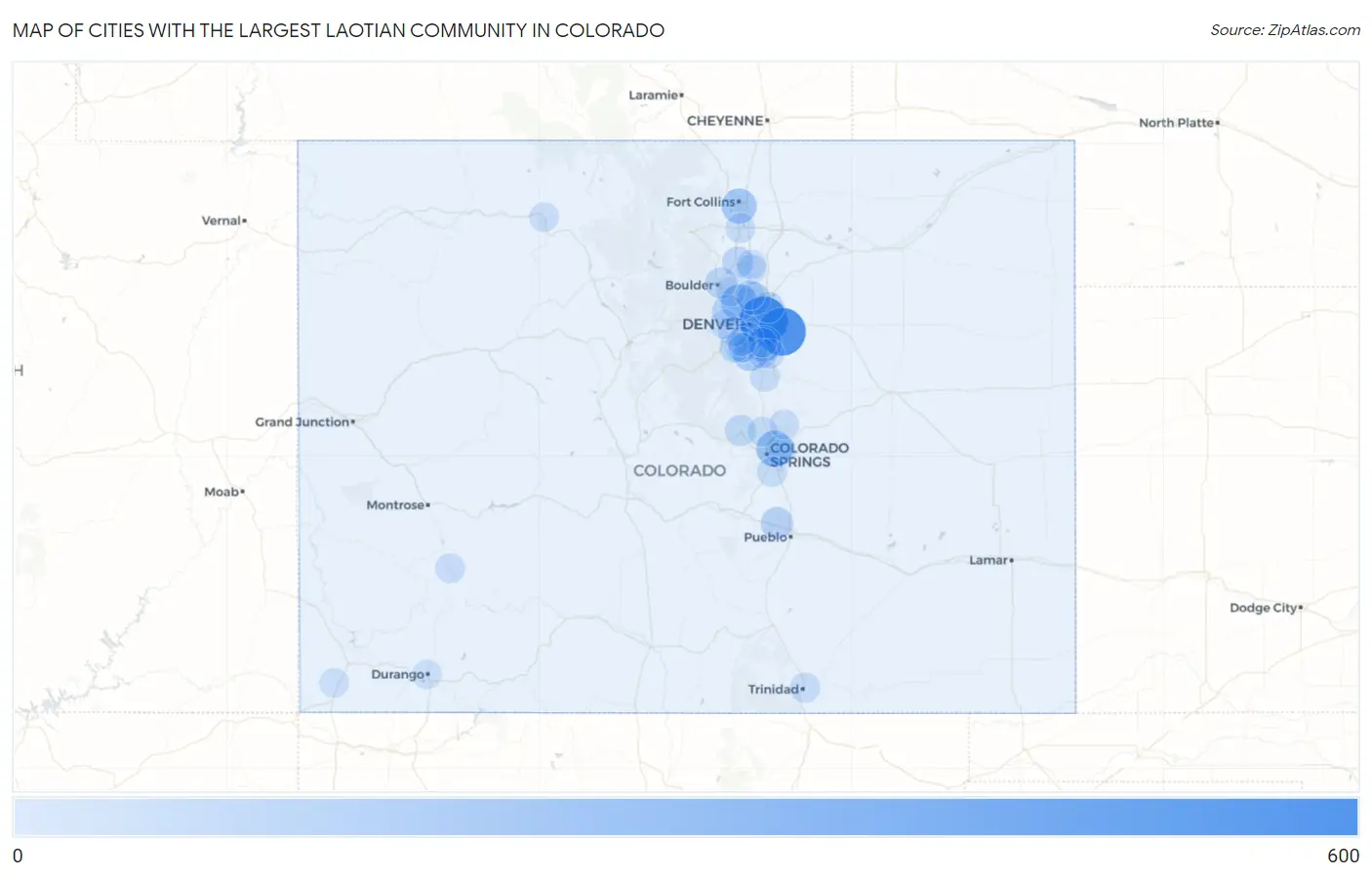The height and width of the screenshot is (877, 1372).
Task: Click the Vernal city label
Action: (221, 220)
